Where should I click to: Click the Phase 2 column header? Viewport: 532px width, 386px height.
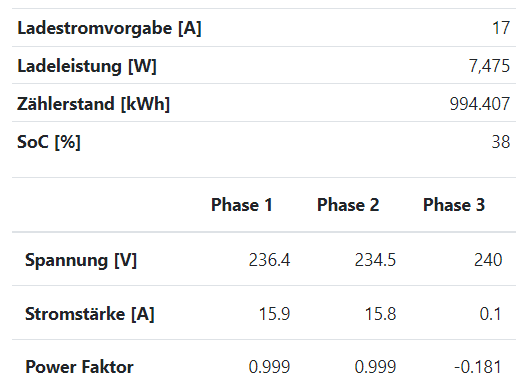[x=348, y=205]
